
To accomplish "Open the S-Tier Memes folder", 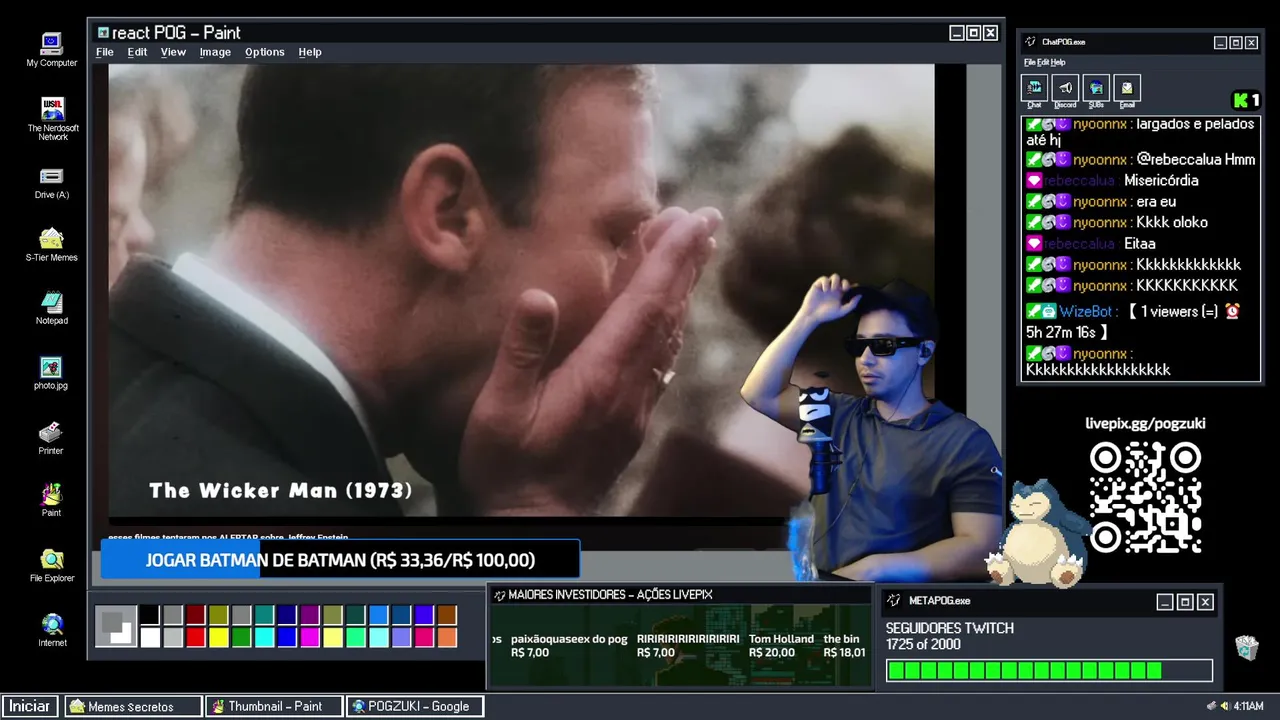I will click(x=51, y=245).
